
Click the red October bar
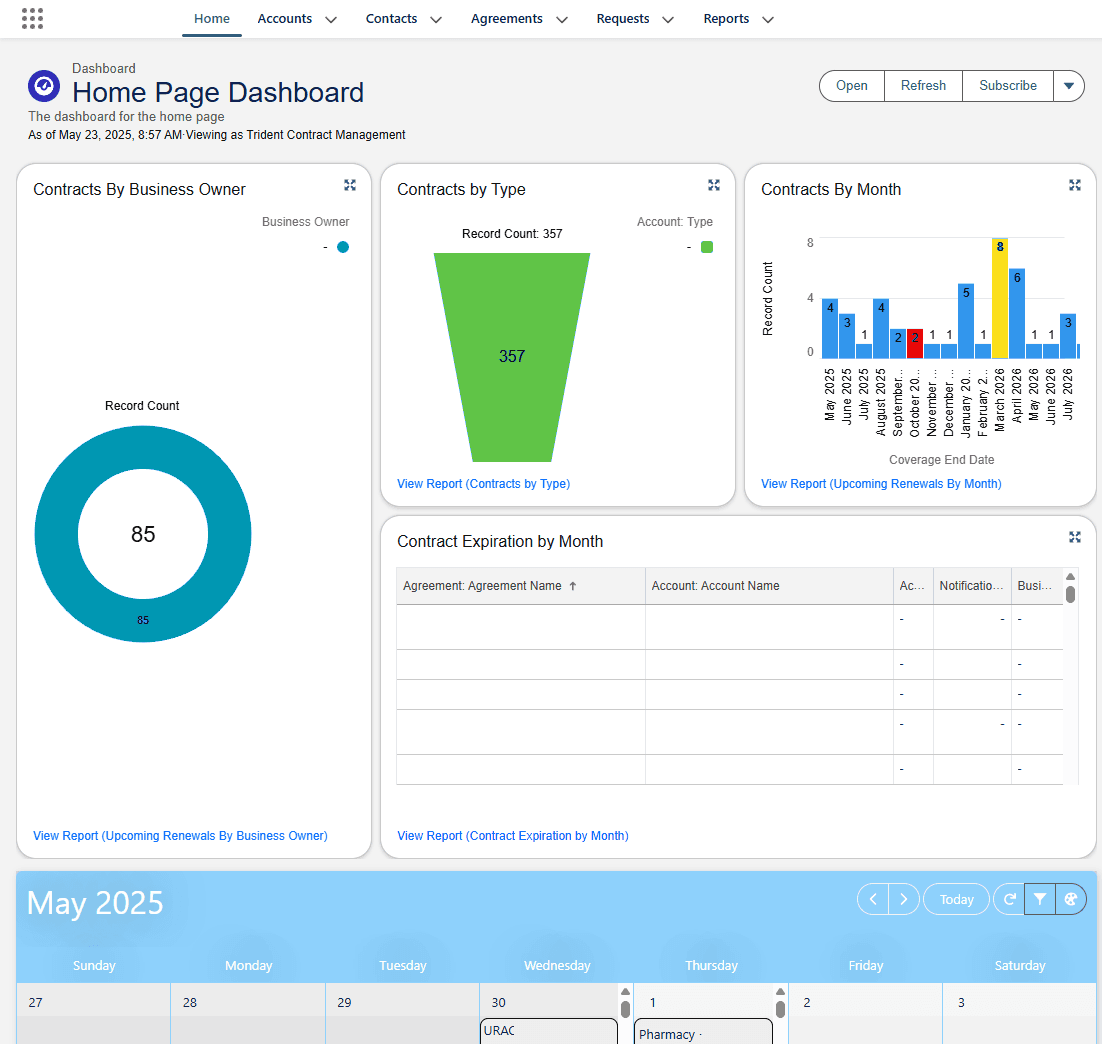(x=914, y=344)
